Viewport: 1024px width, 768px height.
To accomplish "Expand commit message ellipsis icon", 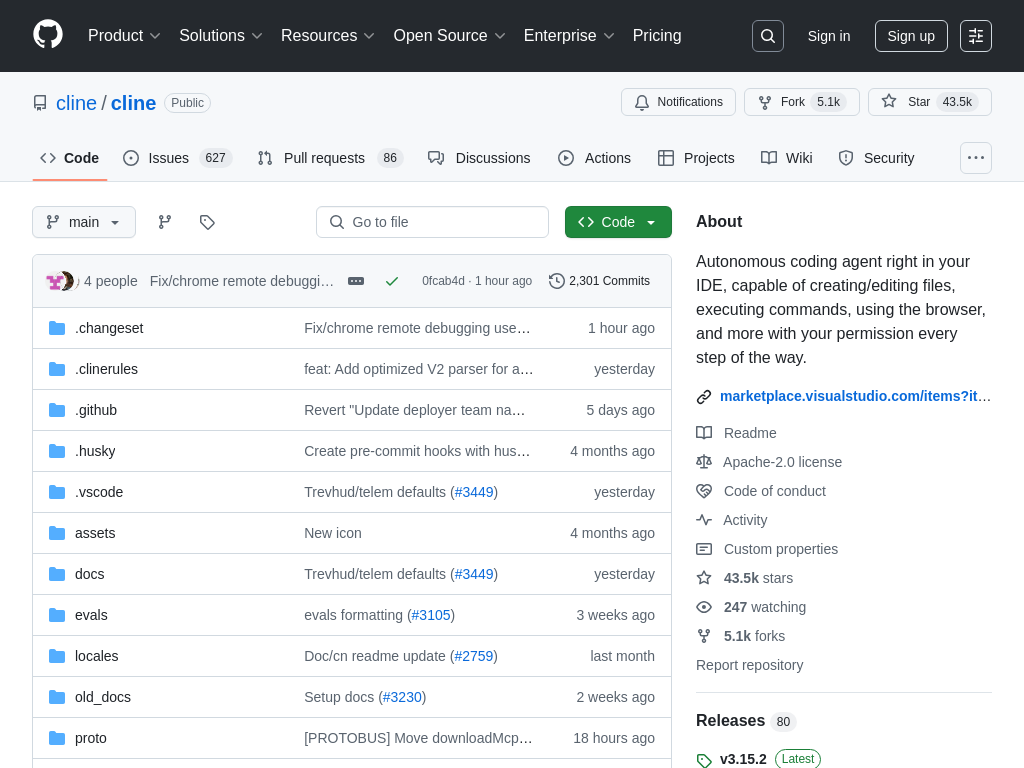I will tap(356, 281).
